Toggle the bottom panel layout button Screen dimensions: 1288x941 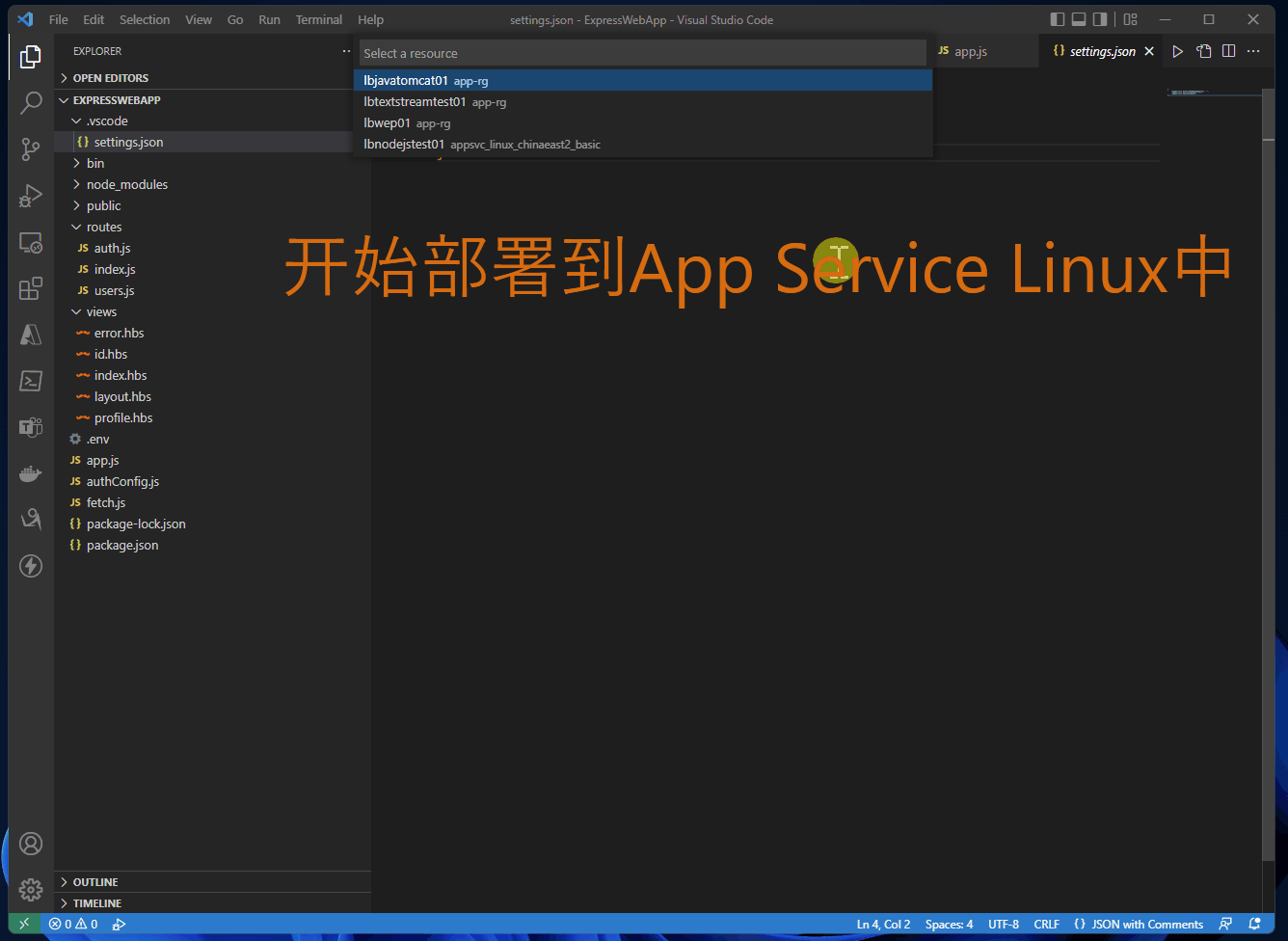tap(1079, 19)
